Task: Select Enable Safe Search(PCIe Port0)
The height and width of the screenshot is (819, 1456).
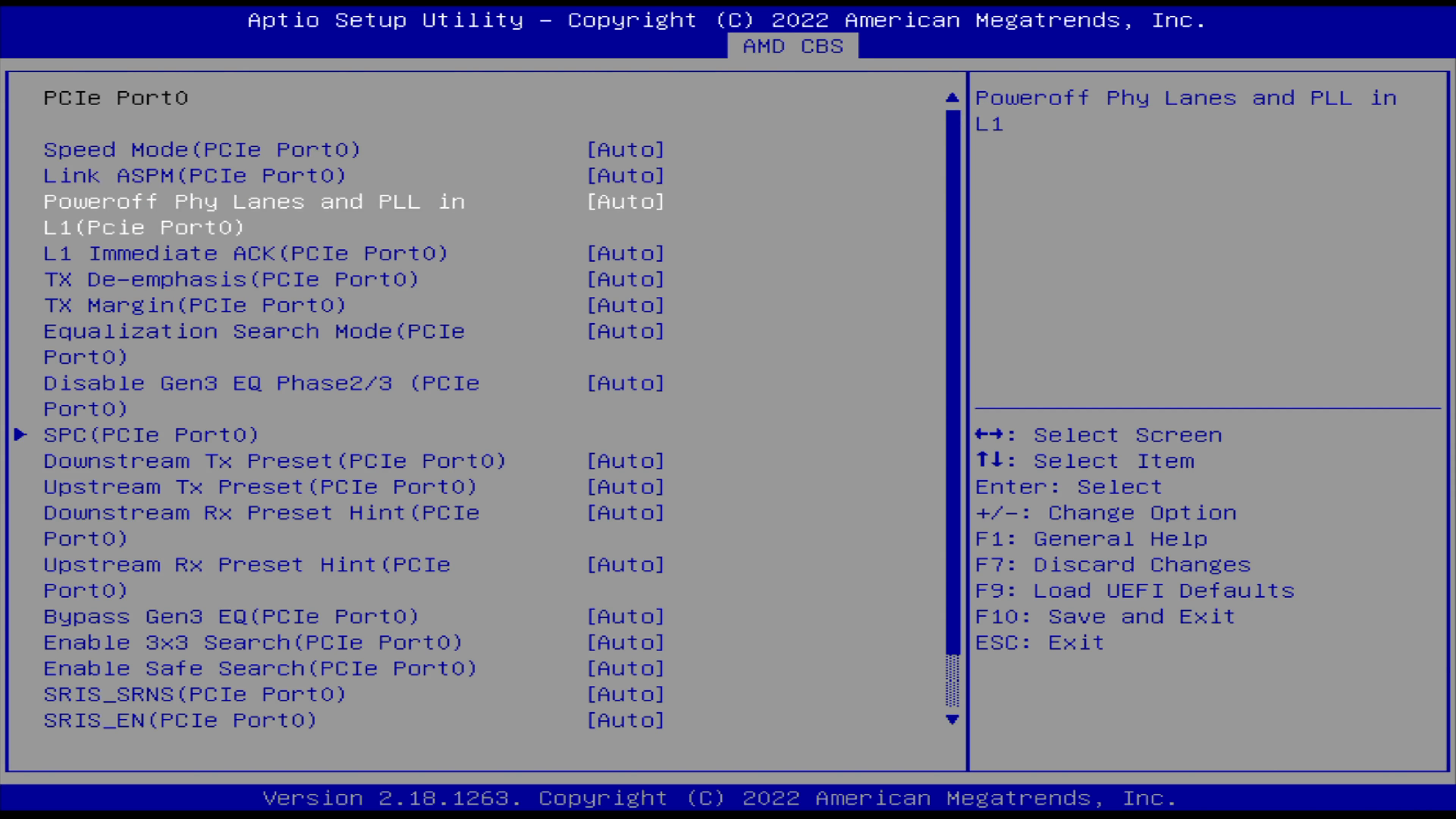Action: [x=260, y=668]
